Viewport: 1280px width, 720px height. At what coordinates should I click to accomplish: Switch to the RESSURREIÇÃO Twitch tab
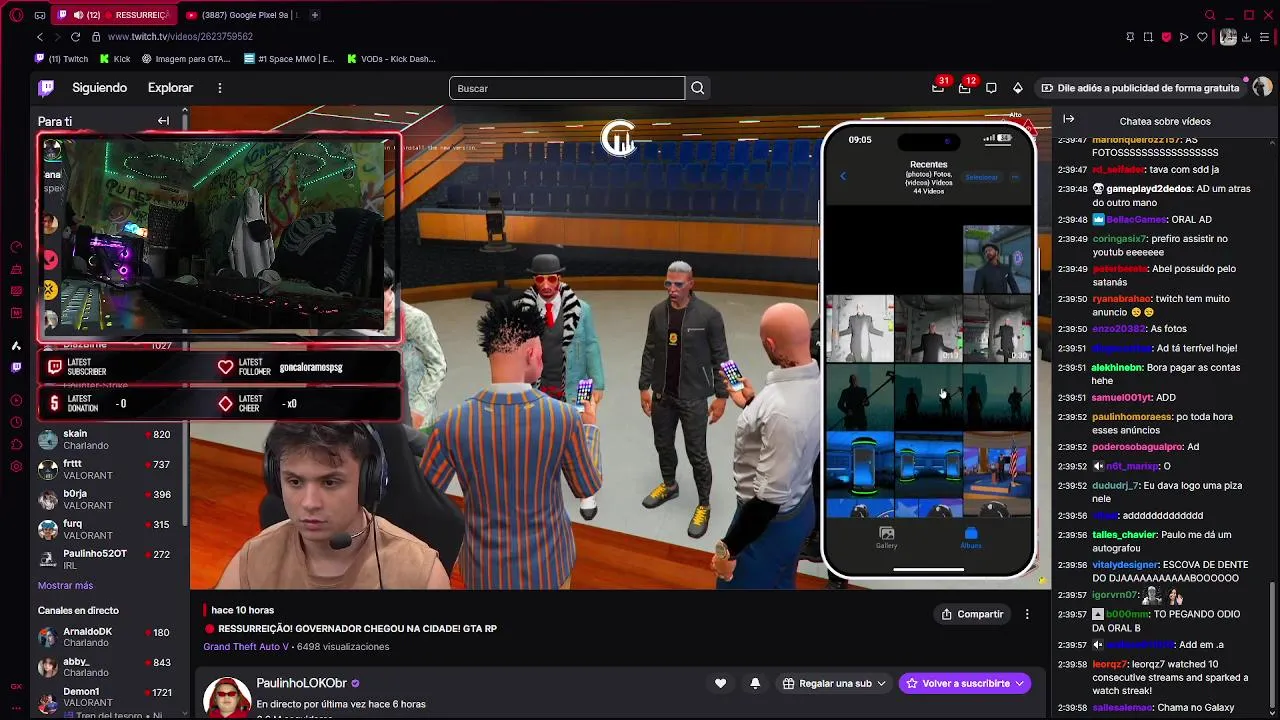tap(113, 15)
